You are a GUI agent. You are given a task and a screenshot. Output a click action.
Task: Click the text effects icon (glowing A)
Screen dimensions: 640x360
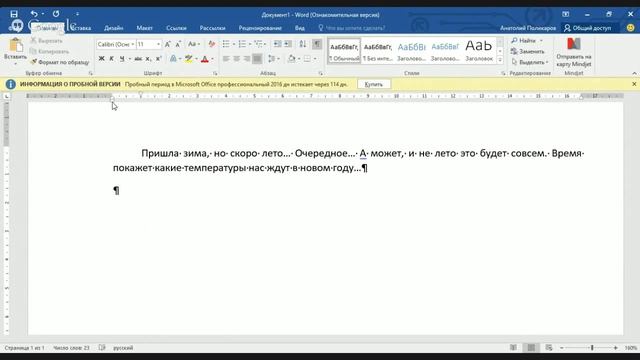(x=173, y=59)
